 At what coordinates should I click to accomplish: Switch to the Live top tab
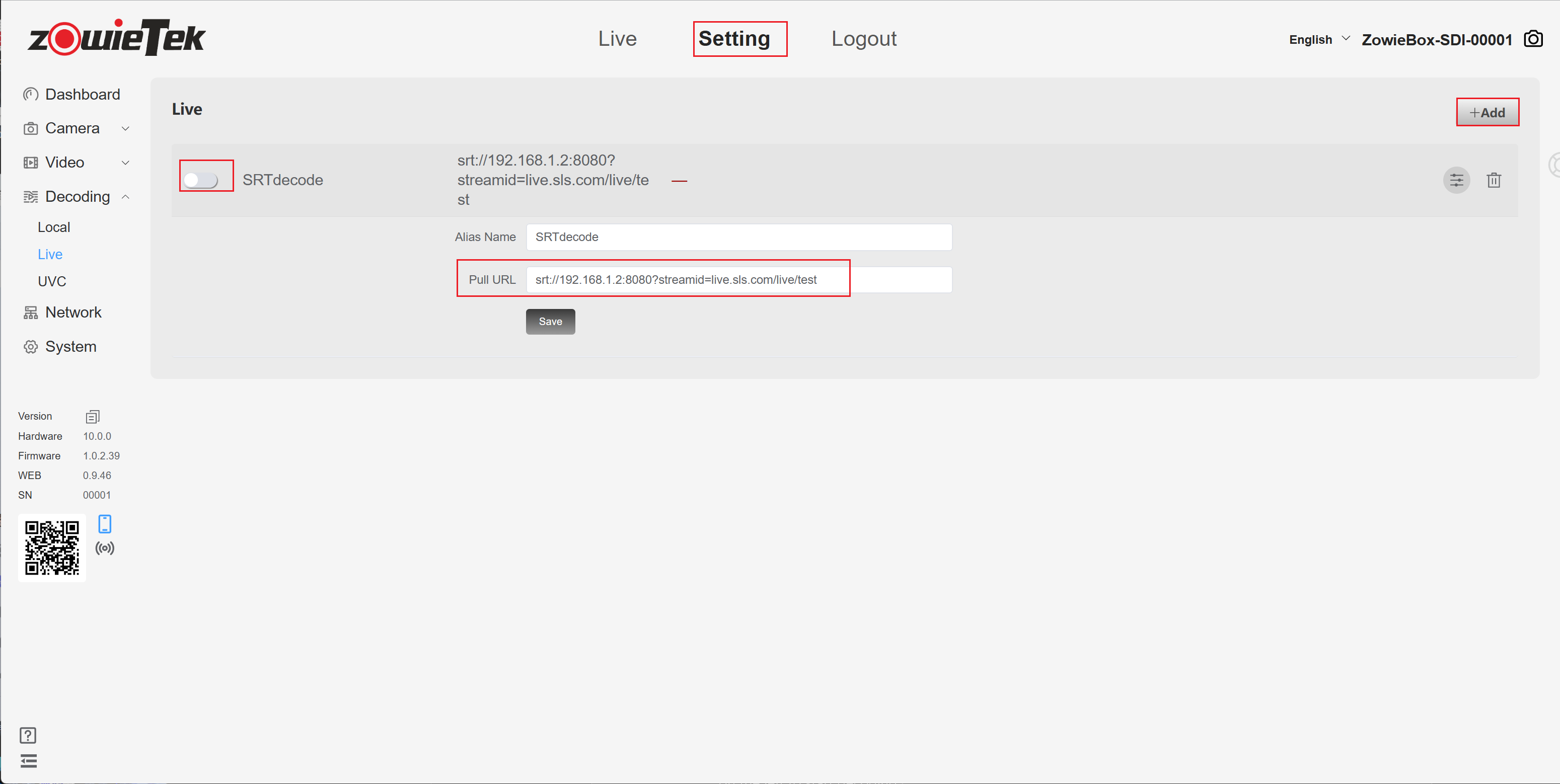coord(617,39)
